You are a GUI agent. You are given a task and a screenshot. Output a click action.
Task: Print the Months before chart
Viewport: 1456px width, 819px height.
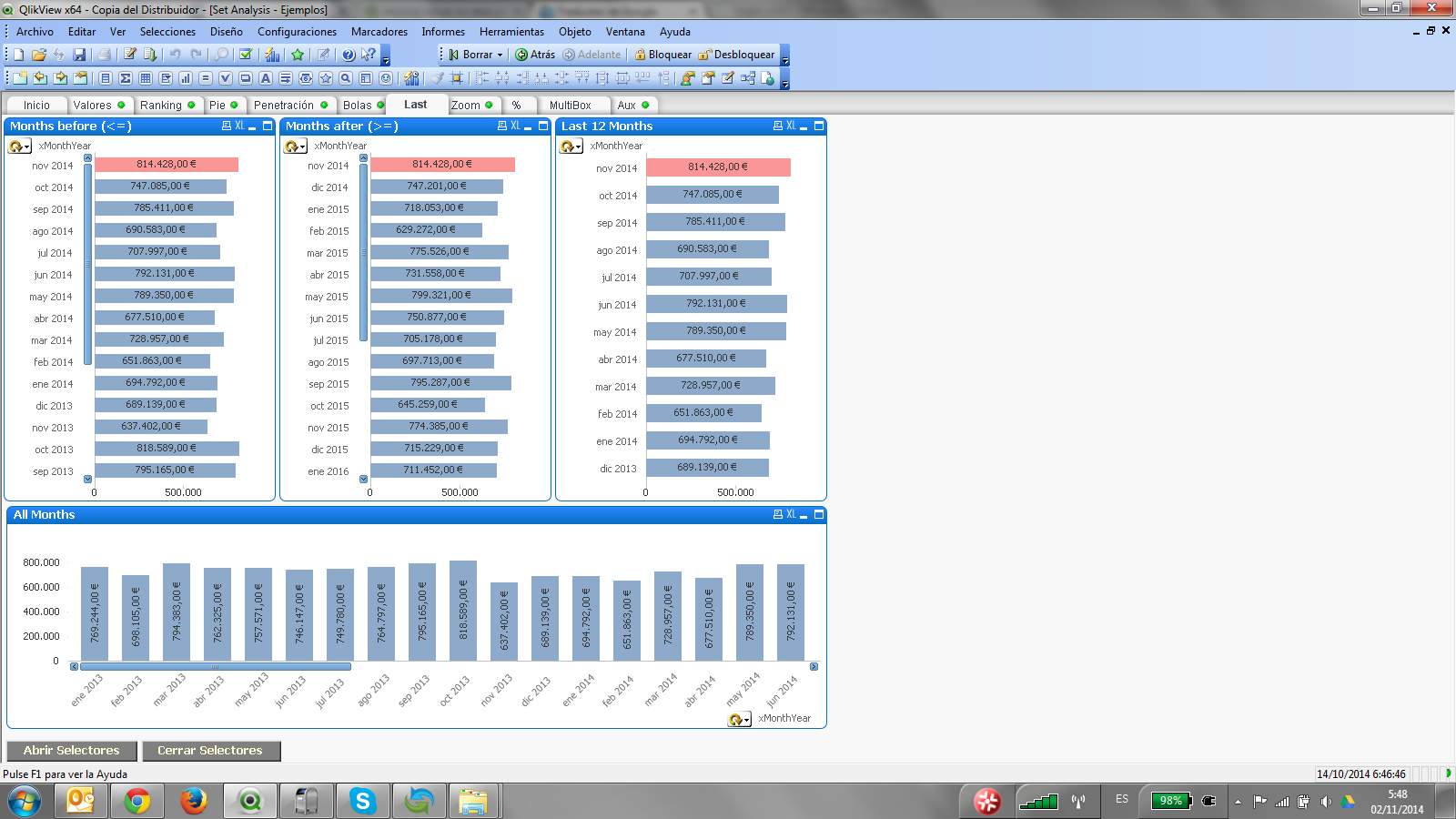(227, 126)
